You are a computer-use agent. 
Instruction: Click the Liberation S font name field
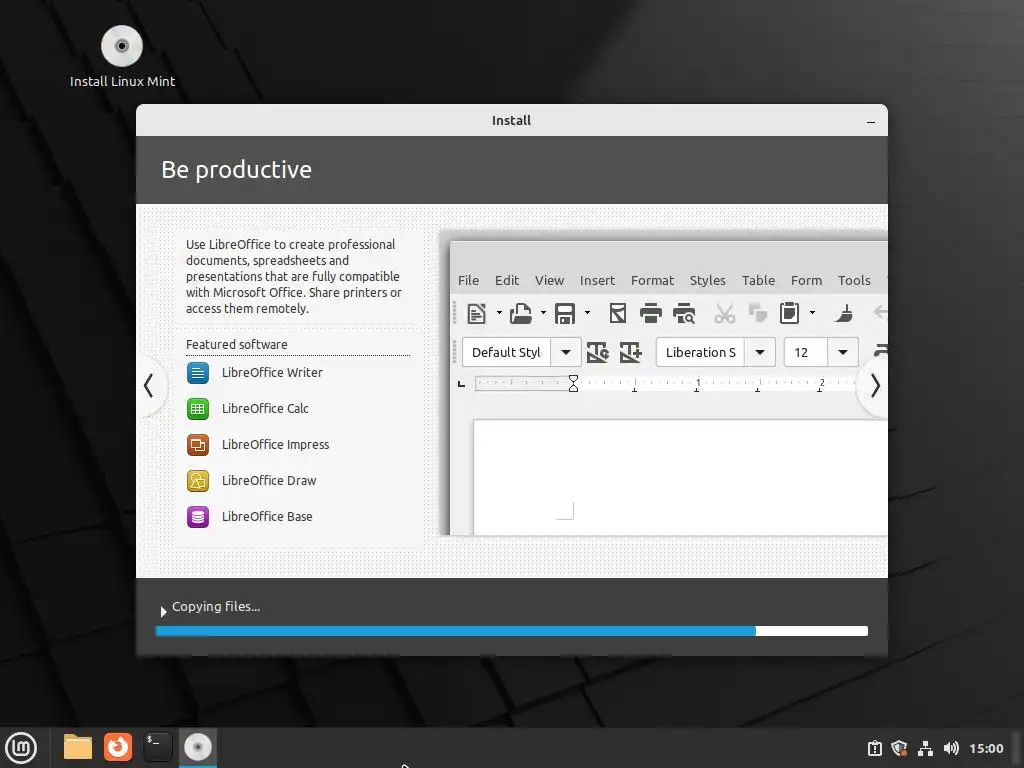(701, 353)
